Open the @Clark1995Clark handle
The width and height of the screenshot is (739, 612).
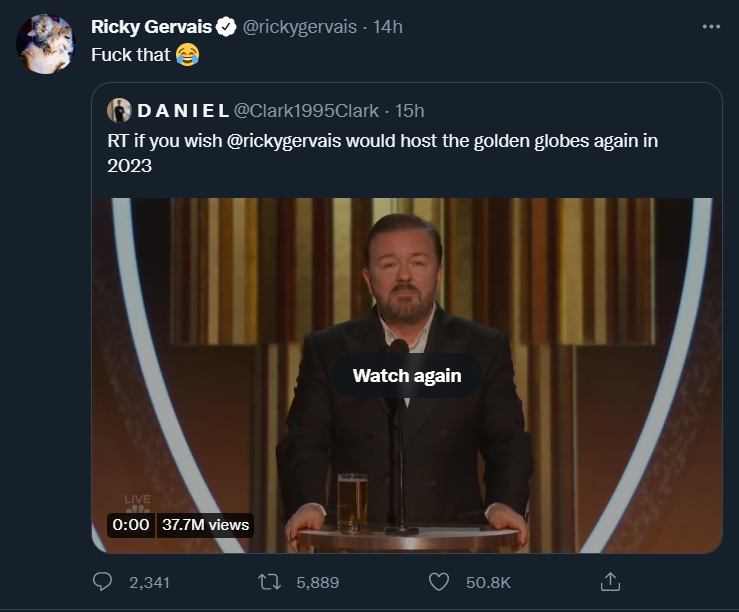click(x=308, y=110)
